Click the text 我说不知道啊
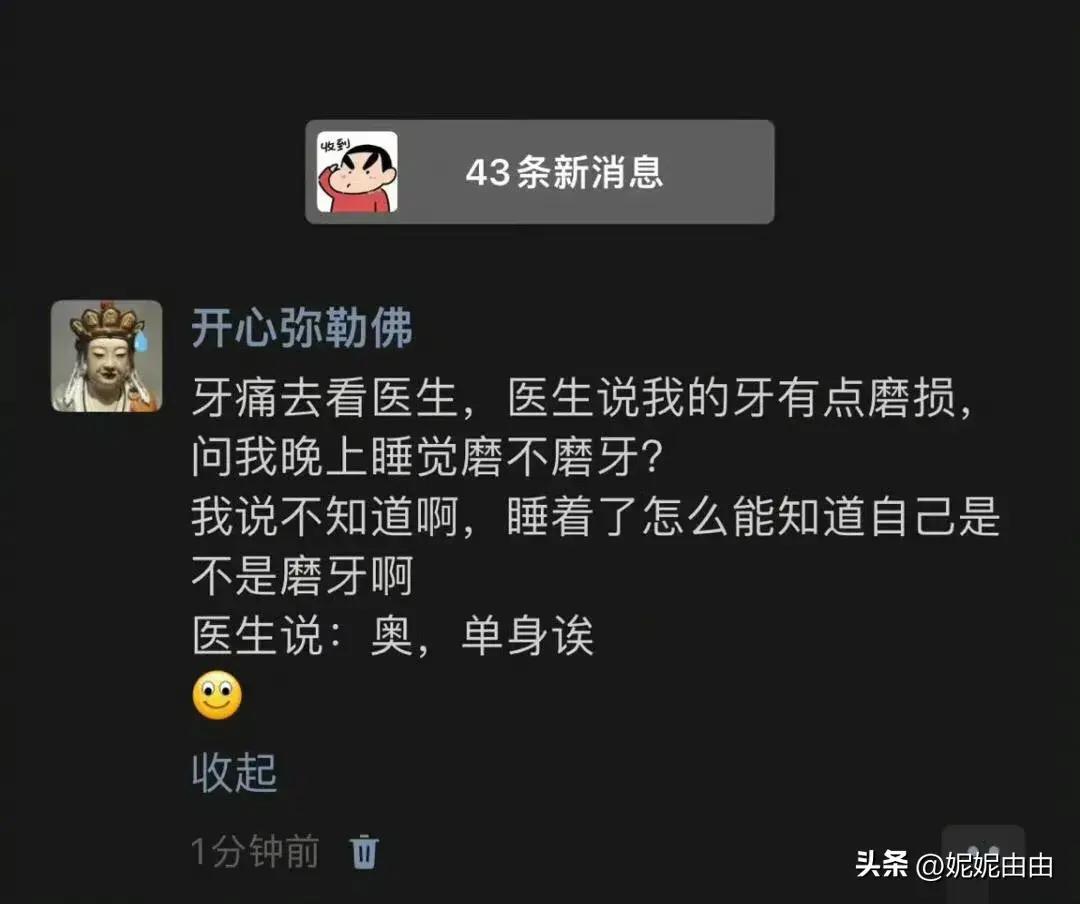The image size is (1080, 904). coord(324,517)
